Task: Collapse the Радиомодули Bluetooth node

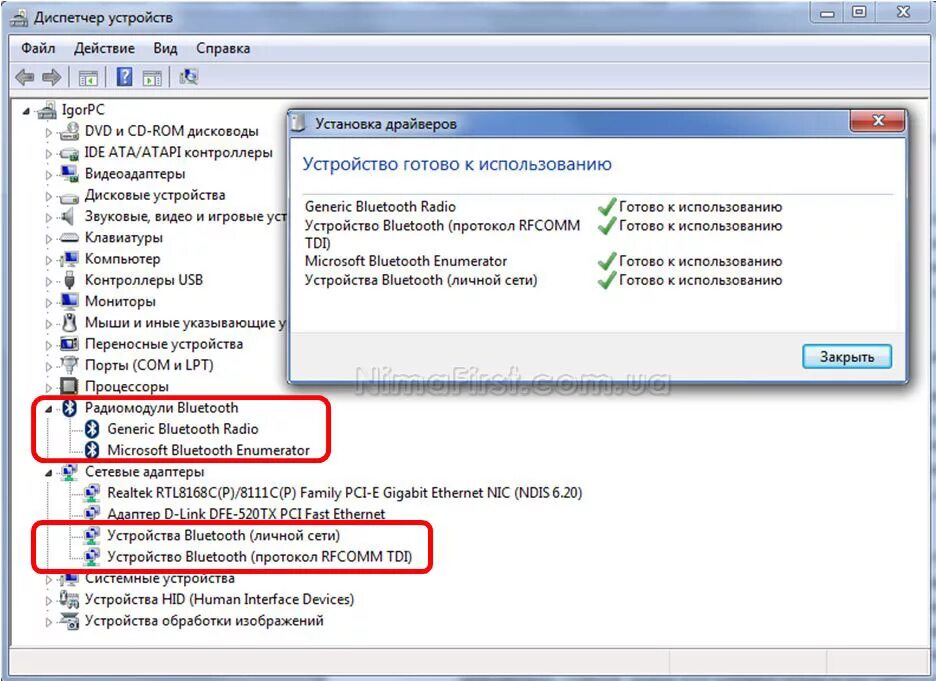Action: coord(48,409)
